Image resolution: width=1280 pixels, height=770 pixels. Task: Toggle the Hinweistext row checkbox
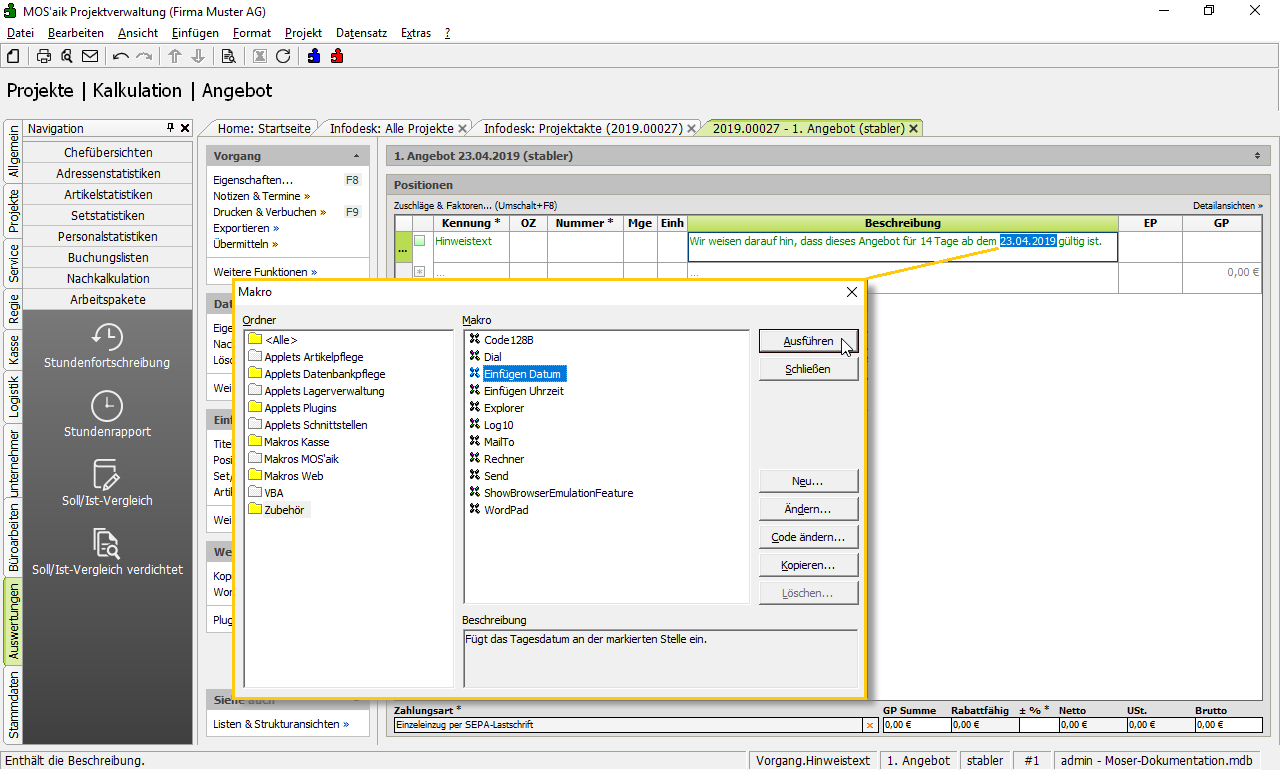point(420,241)
